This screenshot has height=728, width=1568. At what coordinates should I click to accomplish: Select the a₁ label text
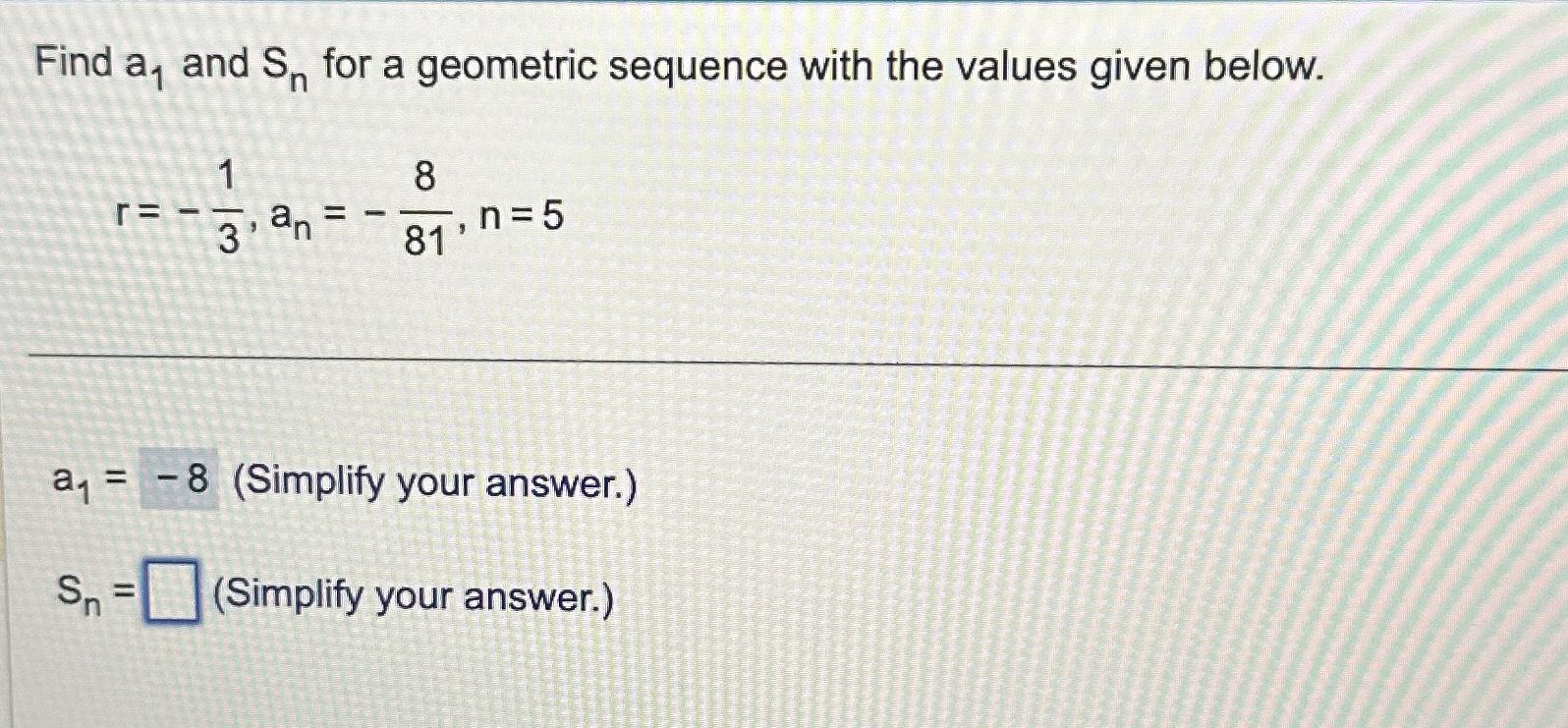[x=72, y=483]
